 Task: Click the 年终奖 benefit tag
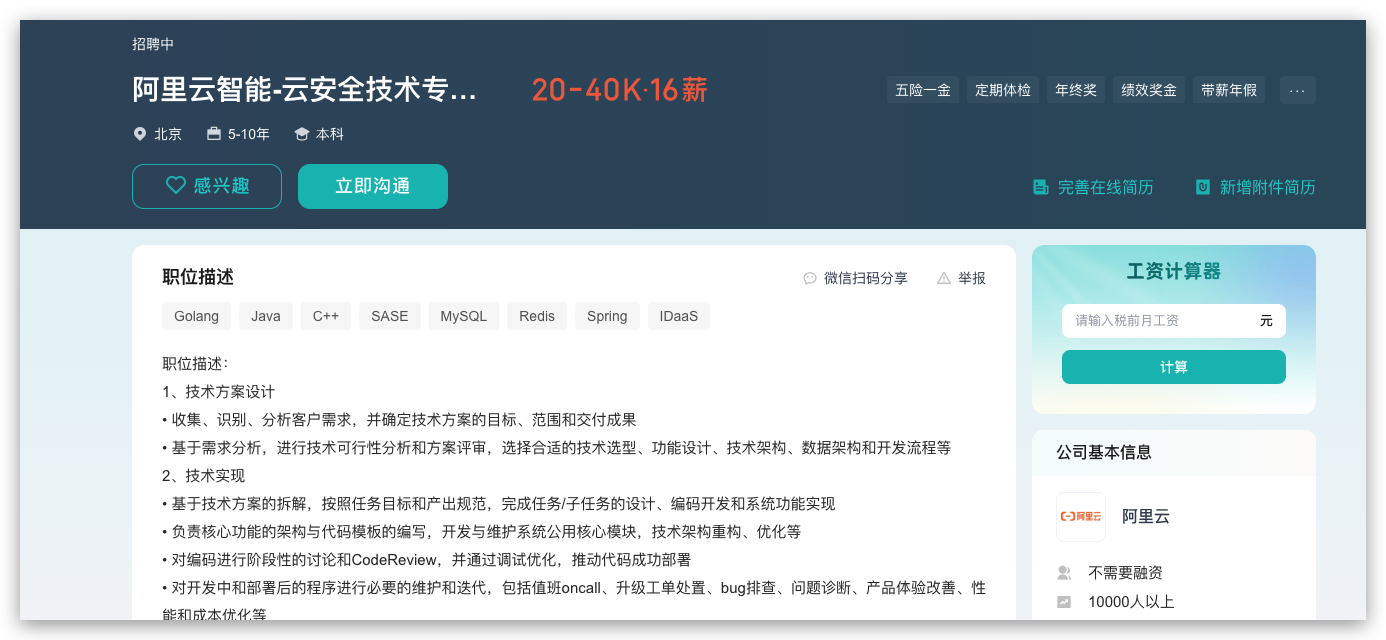pos(1076,90)
